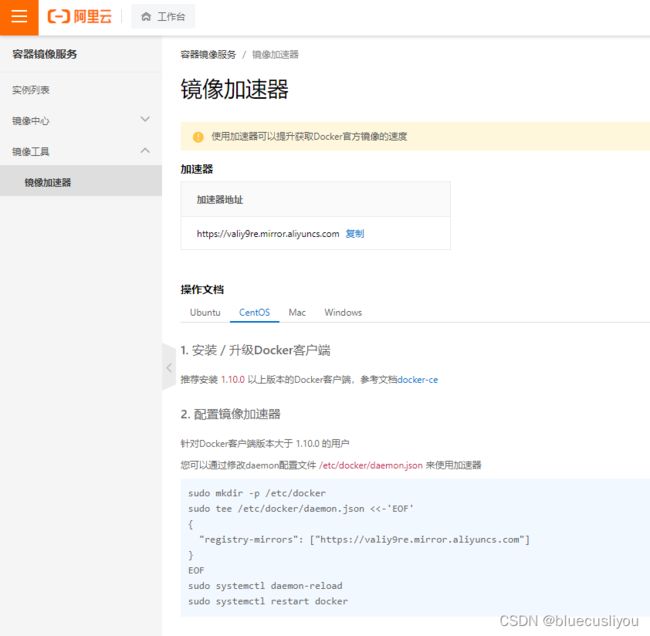Collapse the sidebar using the side handle
650x636 pixels.
(x=169, y=367)
